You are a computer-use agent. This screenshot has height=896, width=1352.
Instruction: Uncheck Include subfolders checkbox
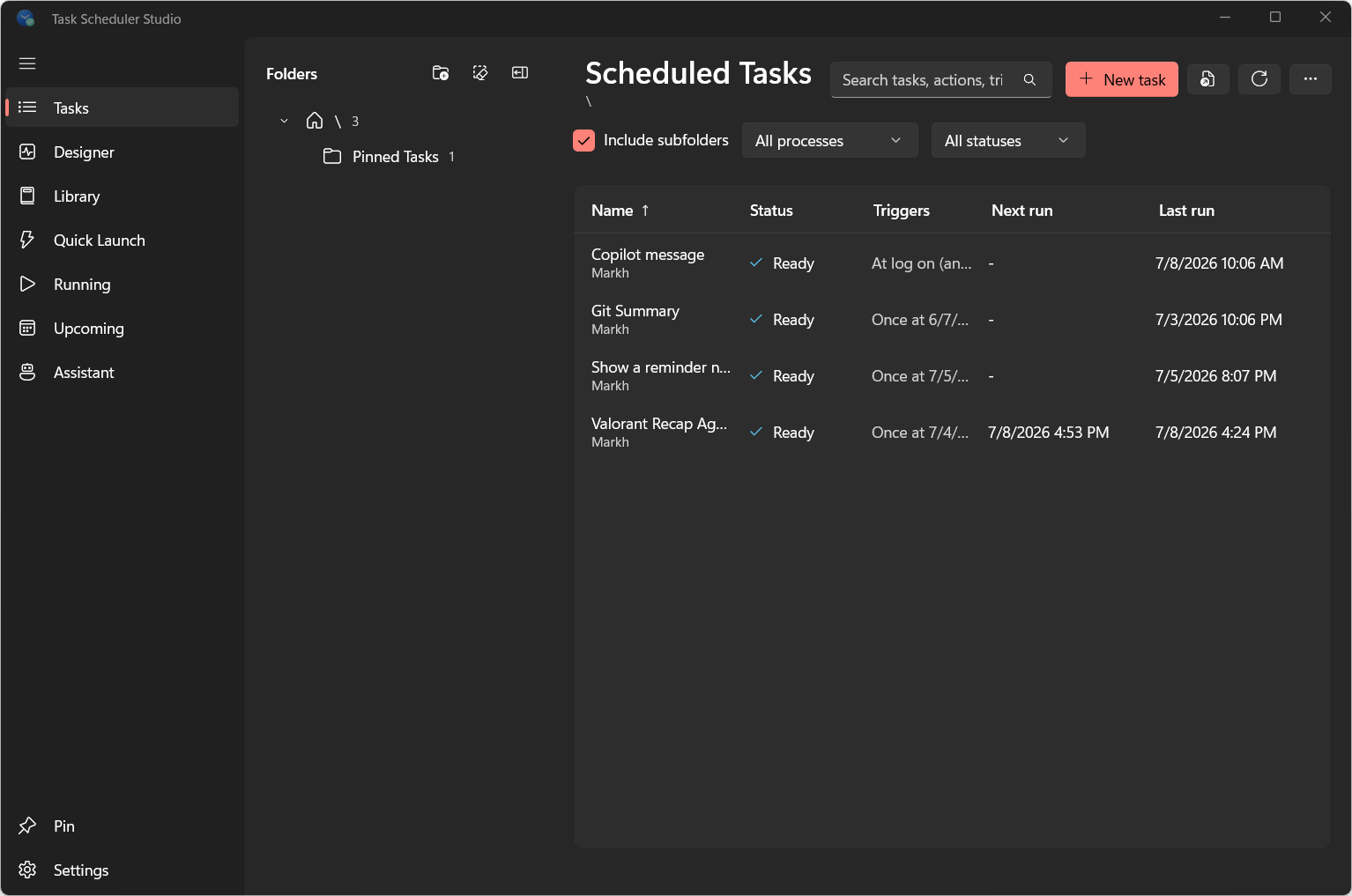[583, 140]
